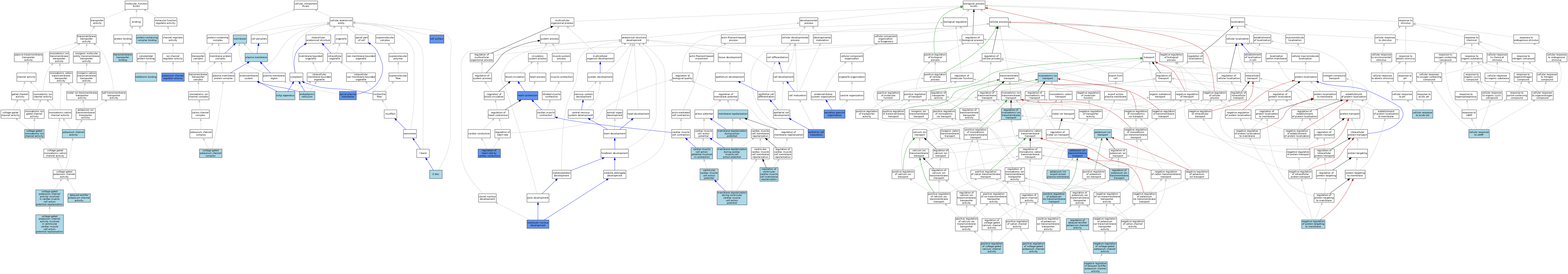Click 'negative regulation of protein targeting to membrane'
1568x274 pixels.
1313,224
